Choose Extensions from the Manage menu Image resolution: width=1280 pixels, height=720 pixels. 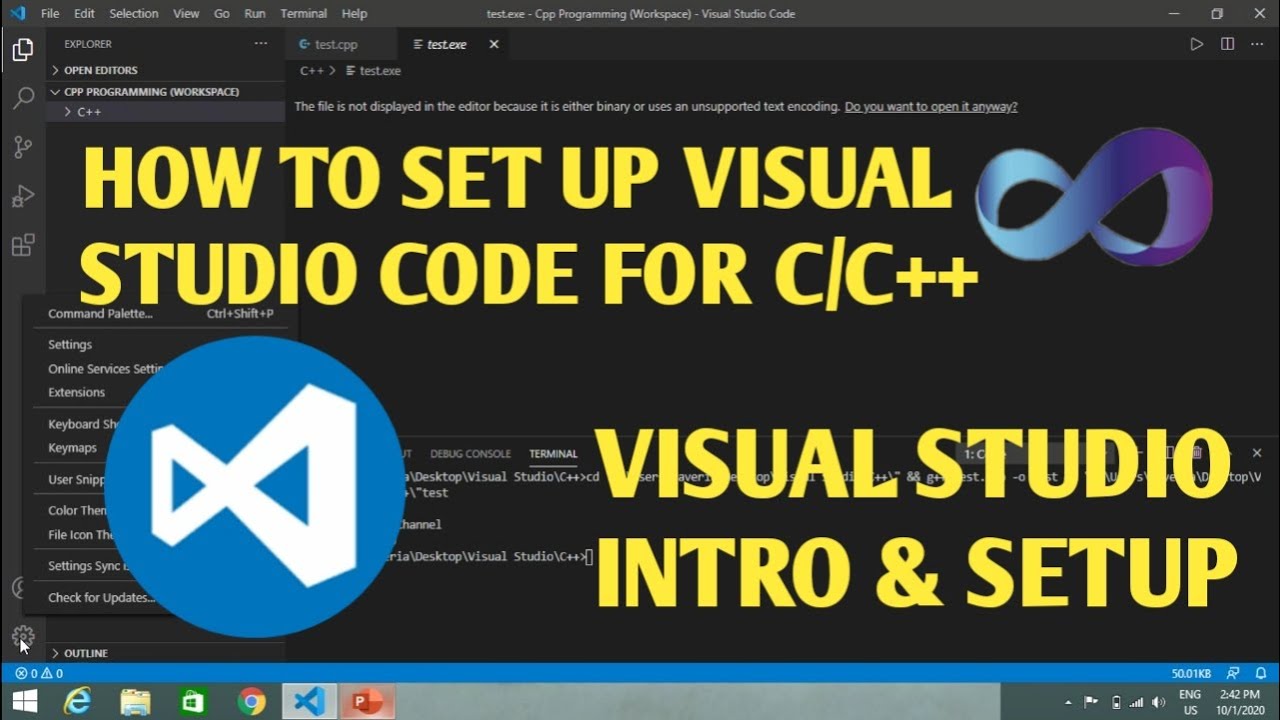(x=76, y=392)
